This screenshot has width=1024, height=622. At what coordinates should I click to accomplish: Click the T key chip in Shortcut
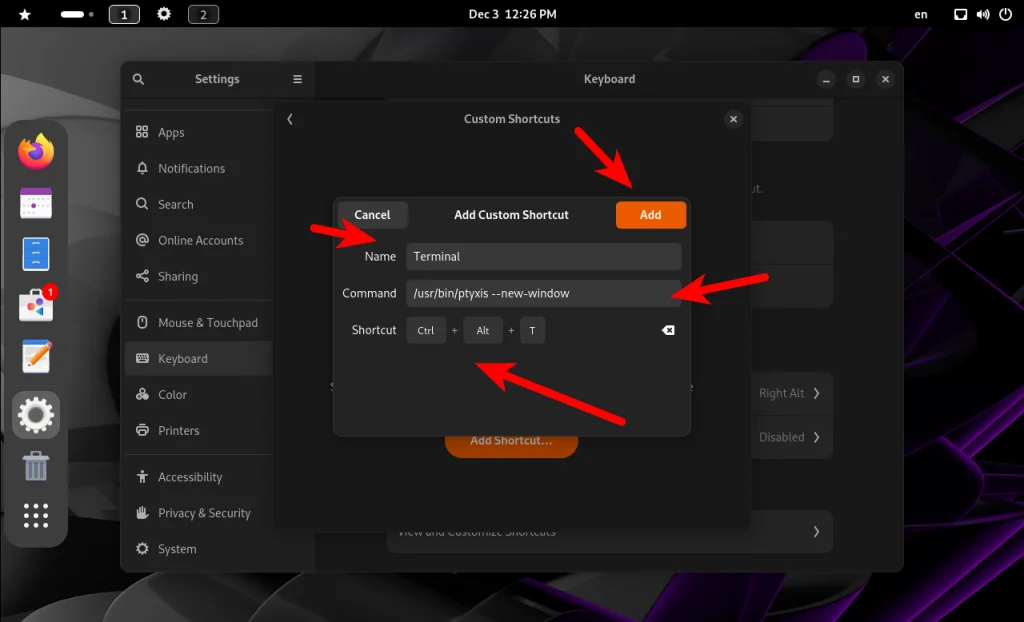pos(532,331)
